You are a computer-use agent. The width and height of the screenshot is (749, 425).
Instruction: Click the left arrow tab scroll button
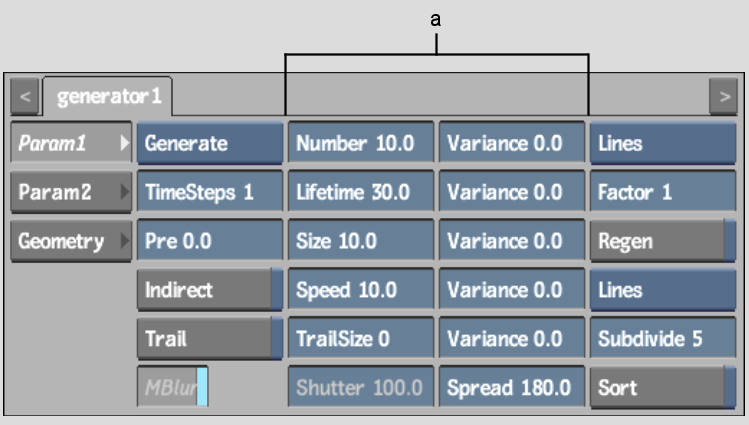[25, 98]
